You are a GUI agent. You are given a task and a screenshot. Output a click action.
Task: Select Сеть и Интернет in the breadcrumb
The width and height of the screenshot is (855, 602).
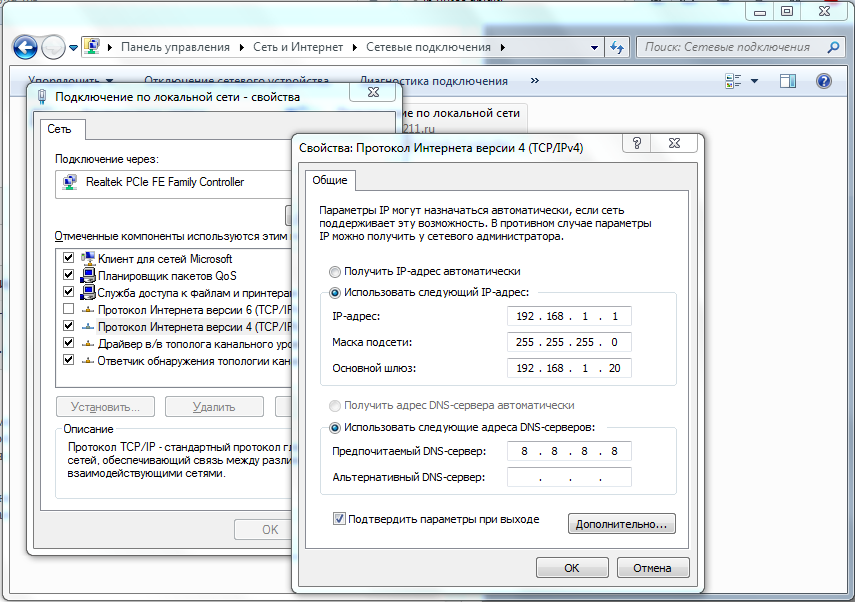(298, 47)
